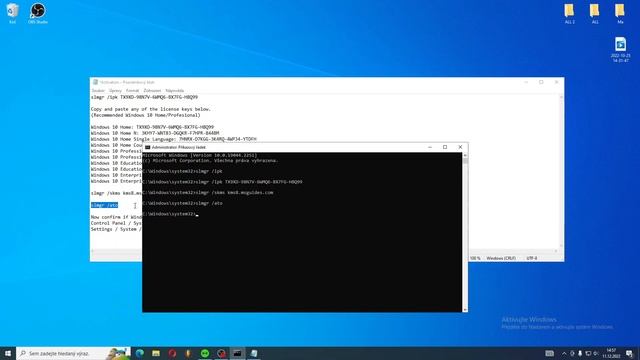The image size is (640, 360).
Task: Click the 'Windows 10 Home N:' key line
Action: pos(155,133)
